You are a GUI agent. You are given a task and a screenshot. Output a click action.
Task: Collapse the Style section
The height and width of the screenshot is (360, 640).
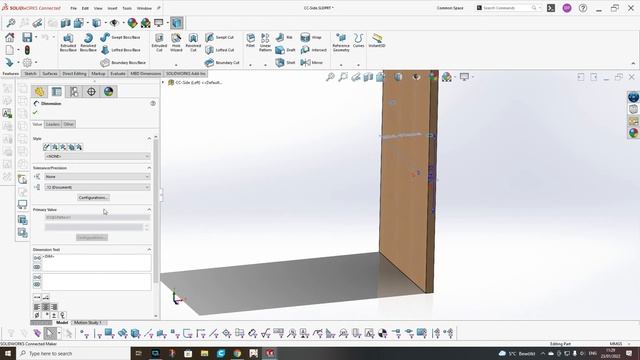[x=149, y=139]
